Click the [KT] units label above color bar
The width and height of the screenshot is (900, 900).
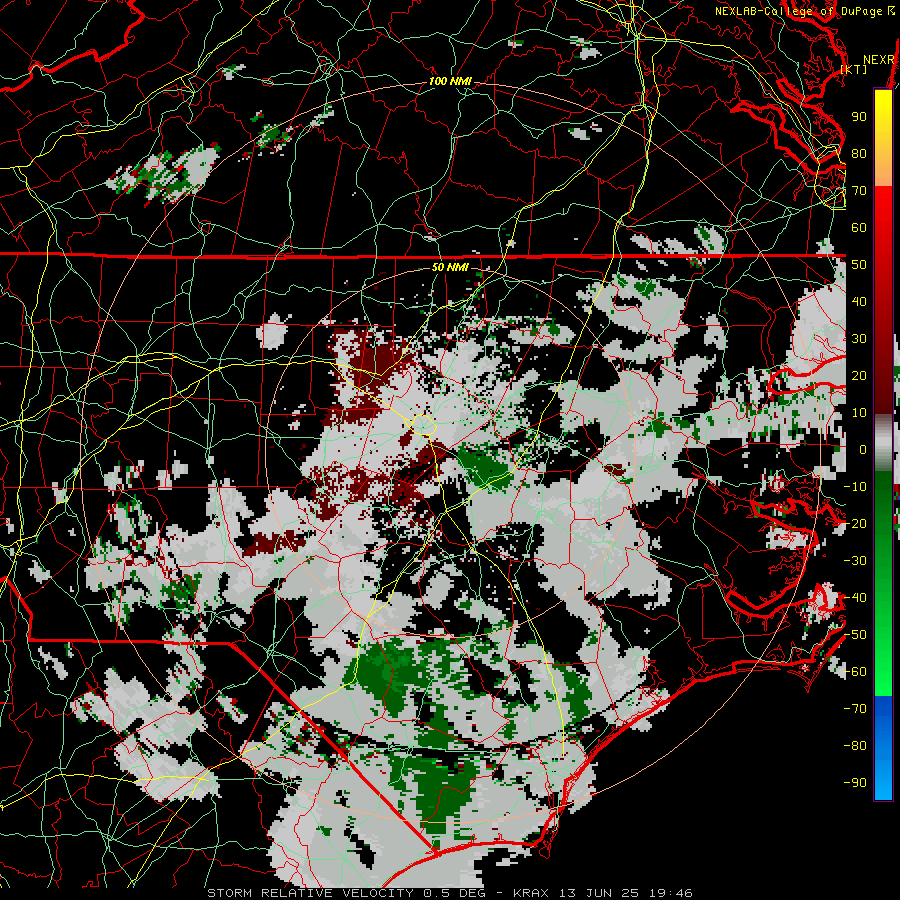point(854,69)
